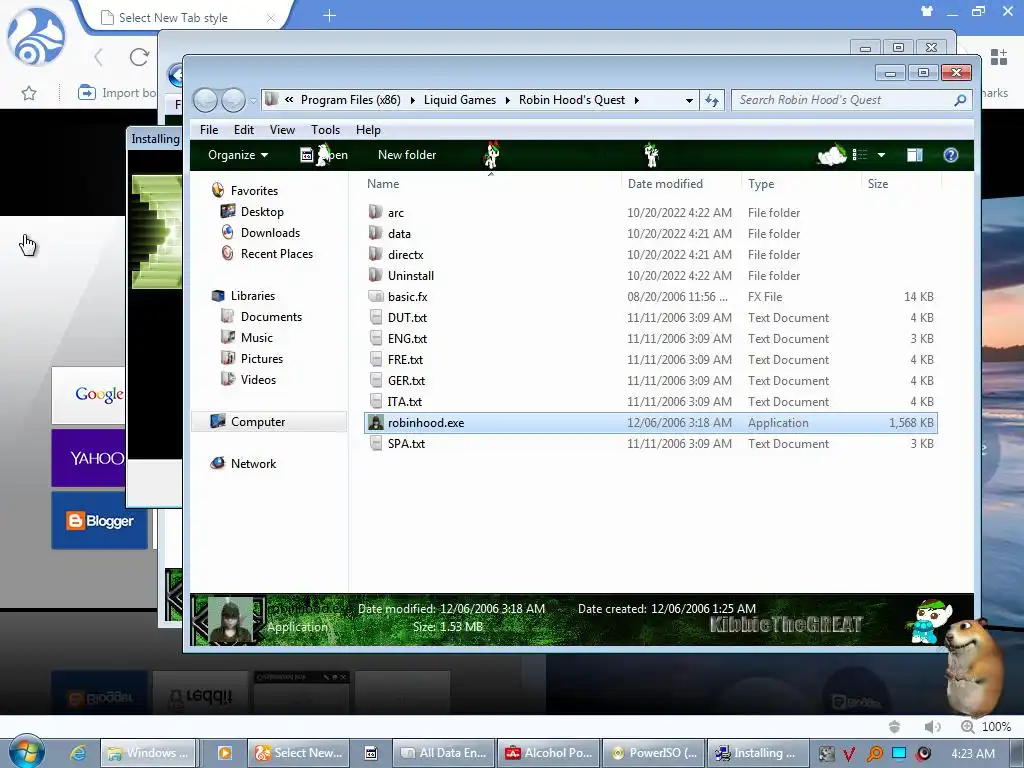Open a new browser tab with plus
This screenshot has width=1024, height=768.
(x=329, y=16)
